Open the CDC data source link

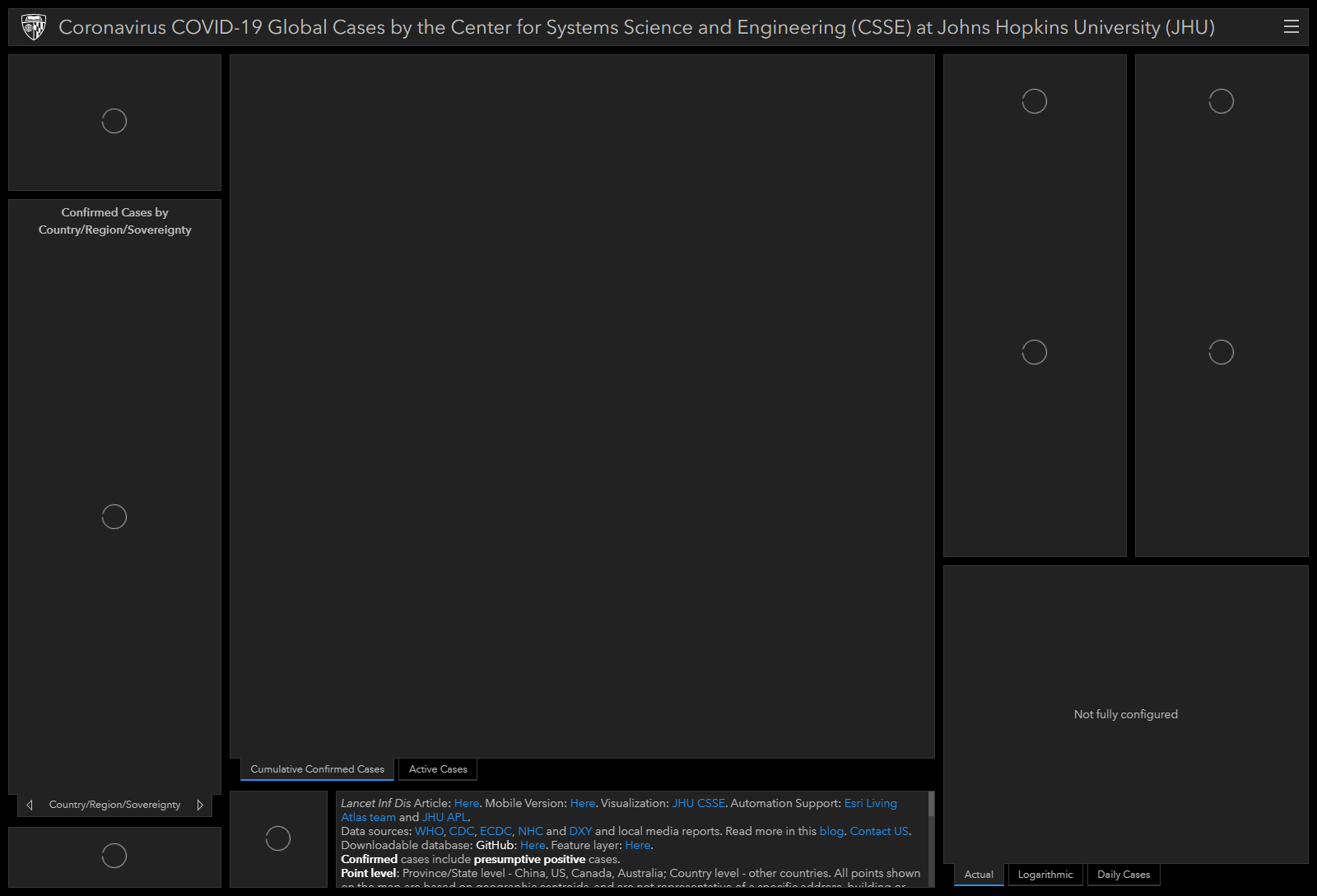pyautogui.click(x=462, y=831)
